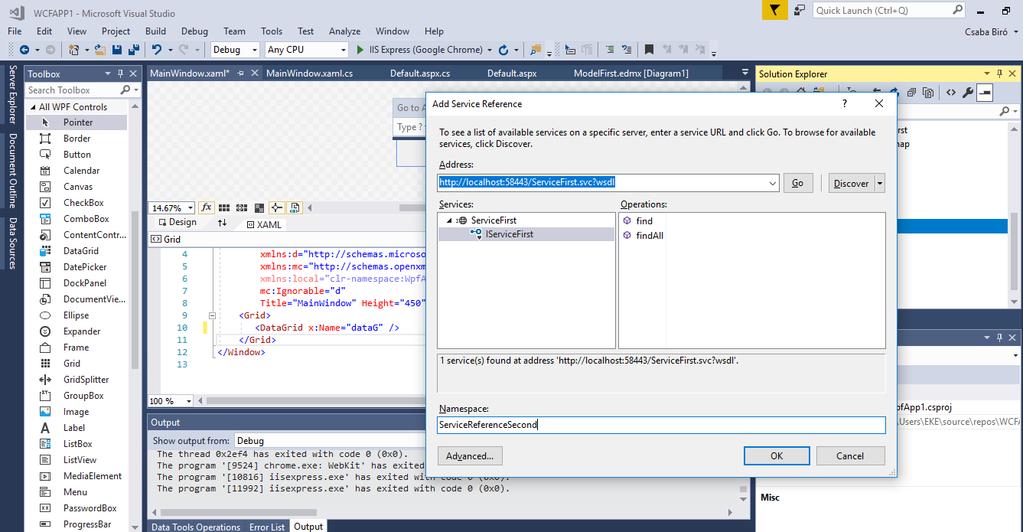
Task: Show the grid lines icon in designer
Action: click(224, 208)
